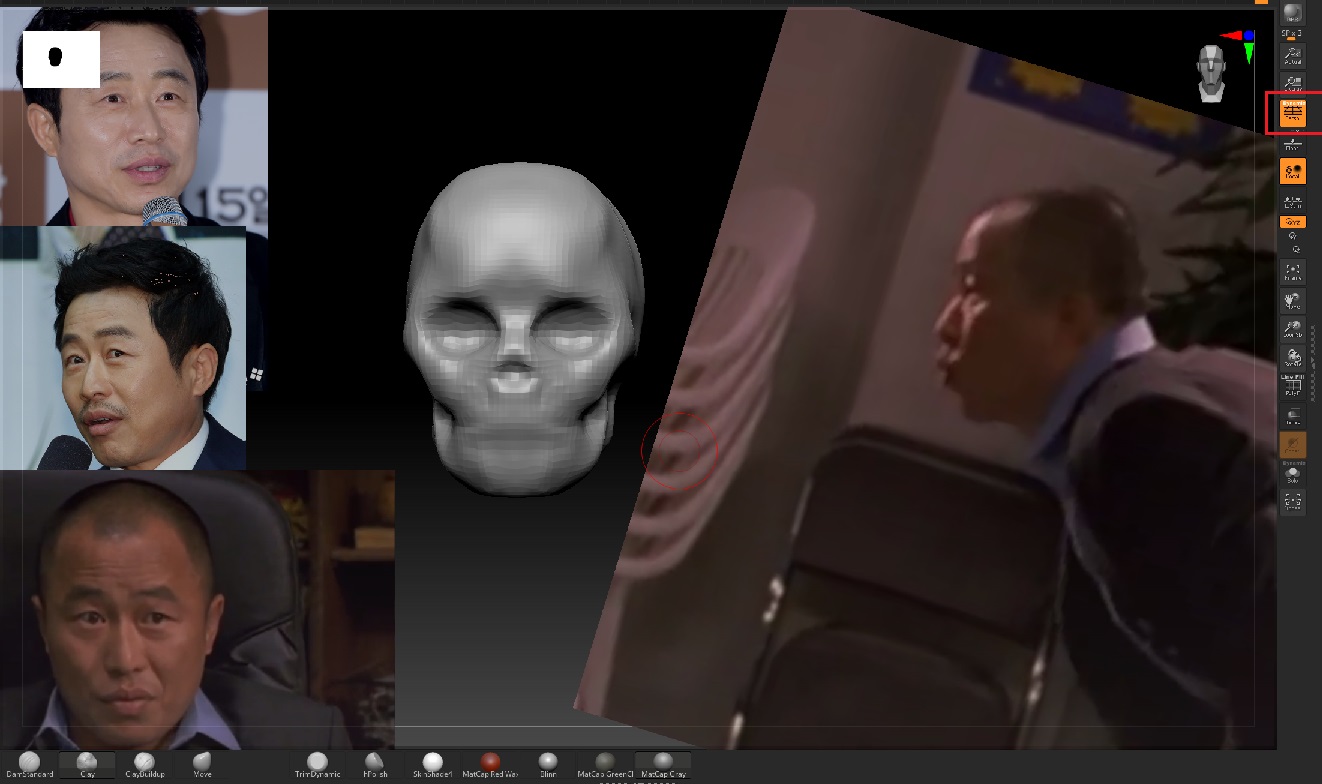Apply the Blinn material
1322x784 pixels.
(x=547, y=765)
